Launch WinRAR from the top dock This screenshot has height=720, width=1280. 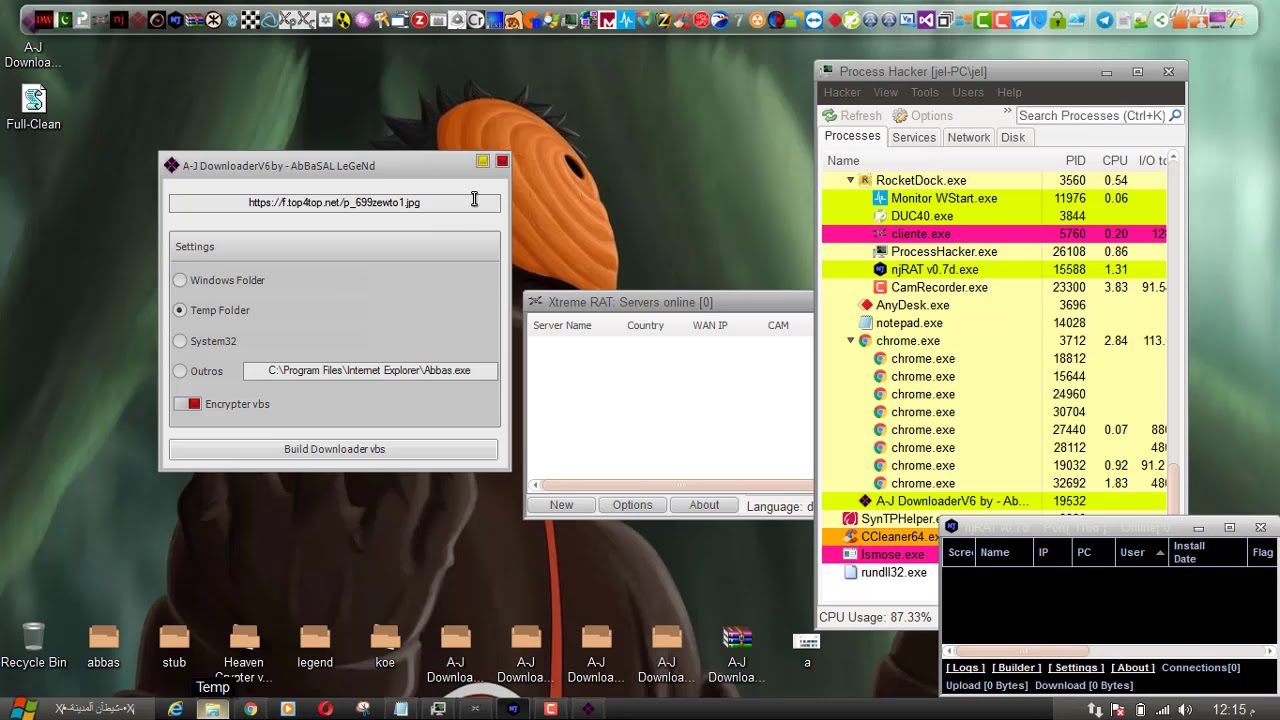click(x=193, y=20)
